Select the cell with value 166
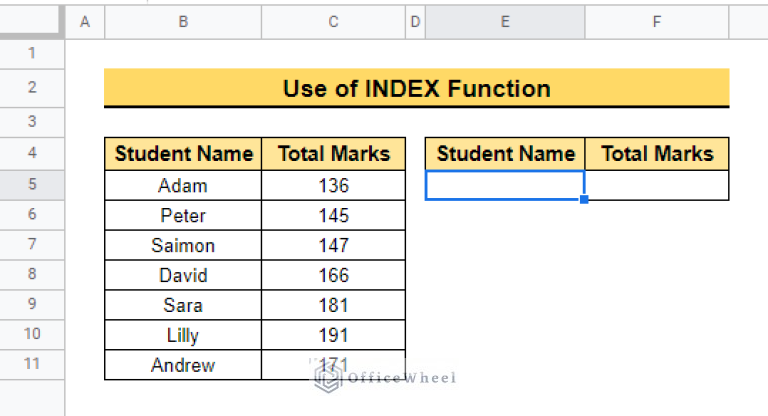Image resolution: width=768 pixels, height=416 pixels. pos(334,275)
